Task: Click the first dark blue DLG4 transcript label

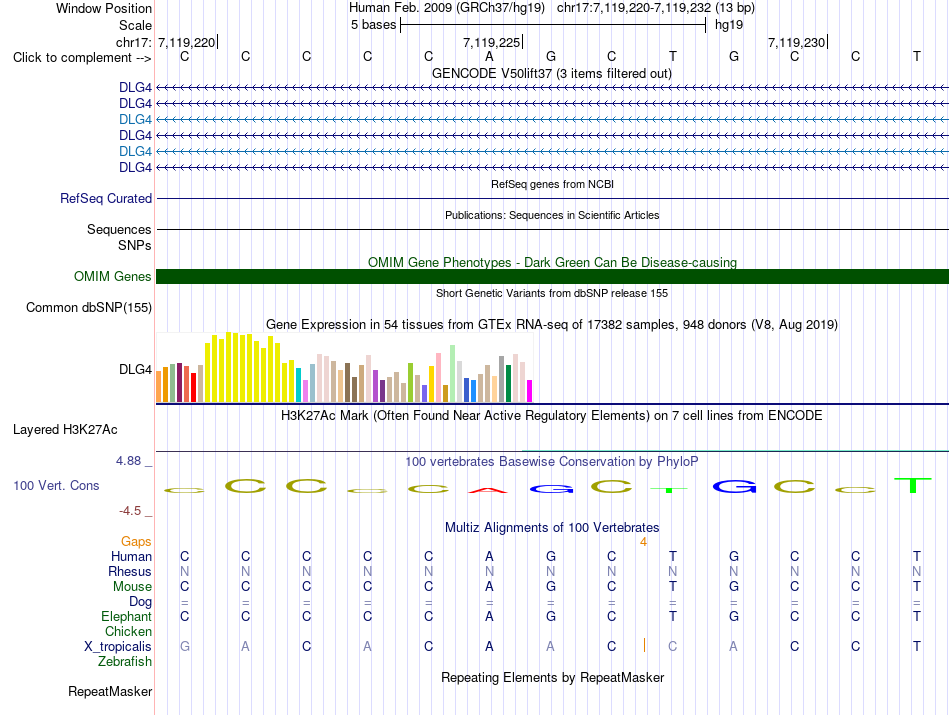Action: tap(135, 87)
